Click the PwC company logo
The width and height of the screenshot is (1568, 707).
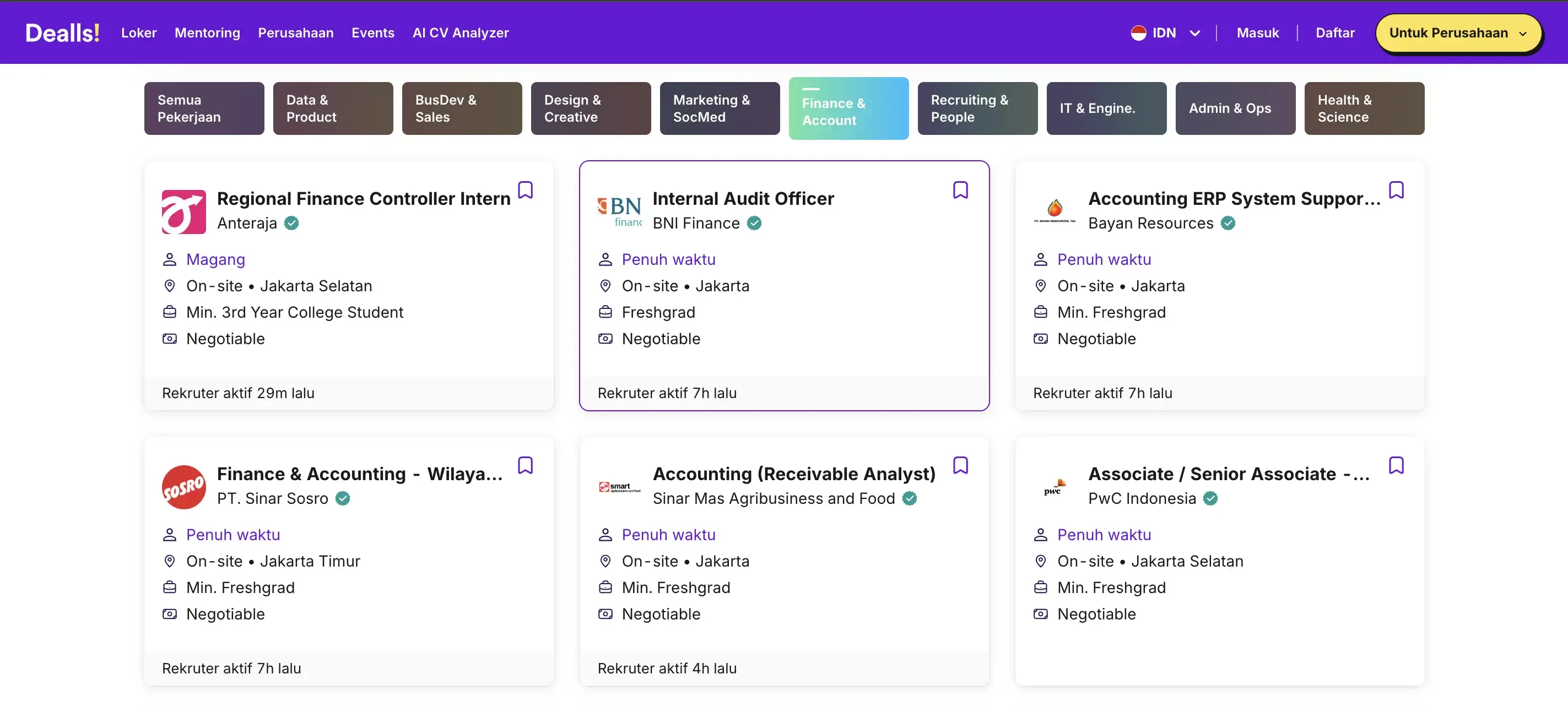pos(1055,487)
